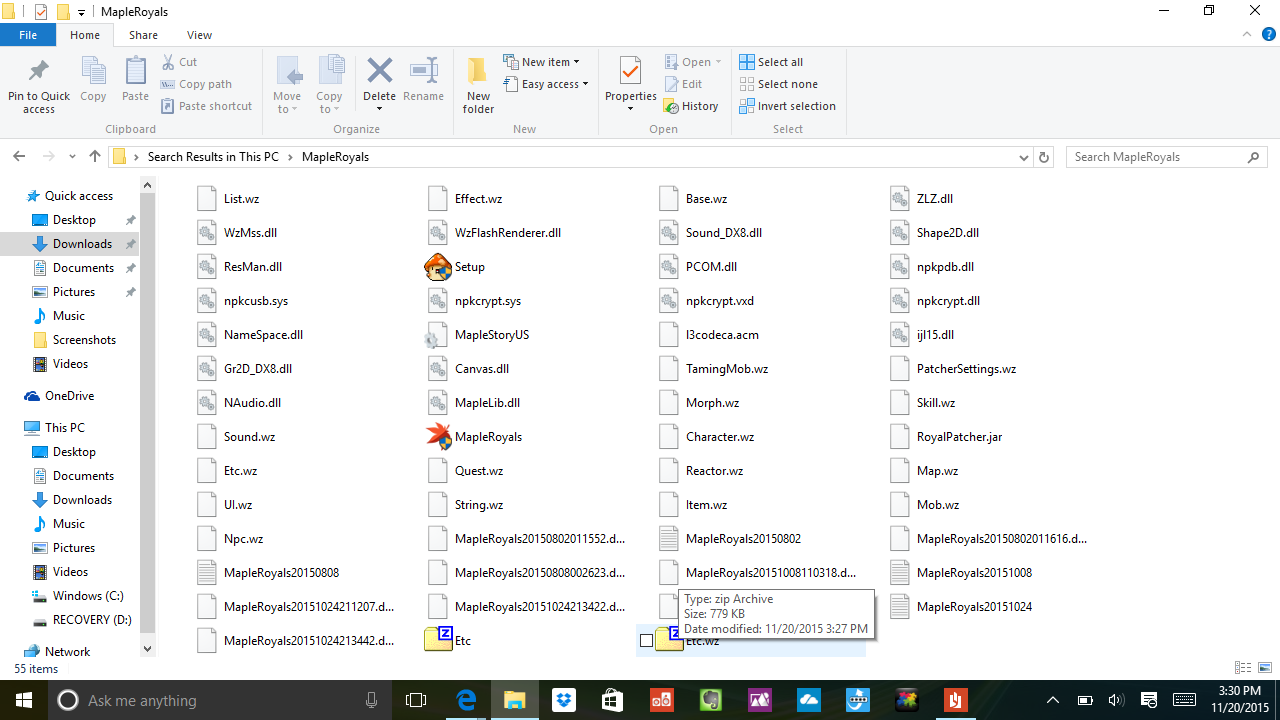1280x720 pixels.
Task: Open the MapleRoyals application file
Action: click(x=487, y=437)
